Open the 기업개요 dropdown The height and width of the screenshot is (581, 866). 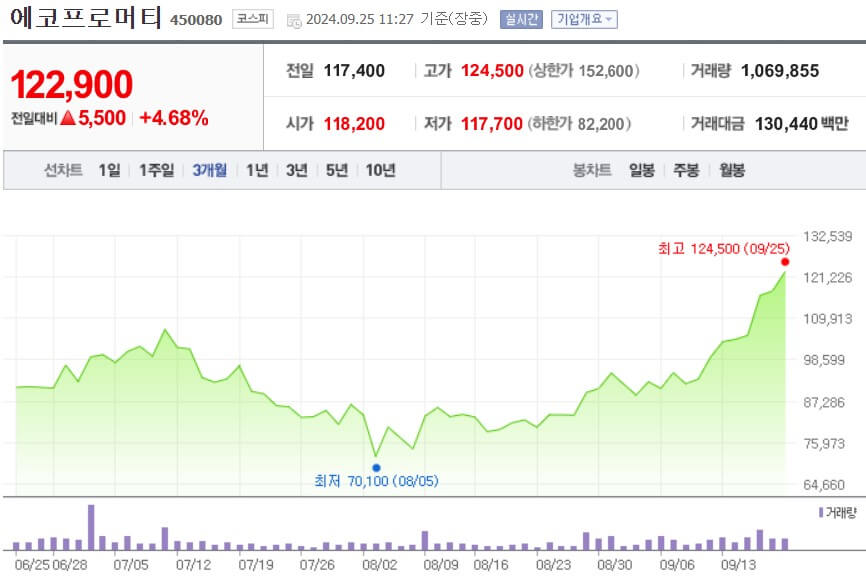point(583,18)
